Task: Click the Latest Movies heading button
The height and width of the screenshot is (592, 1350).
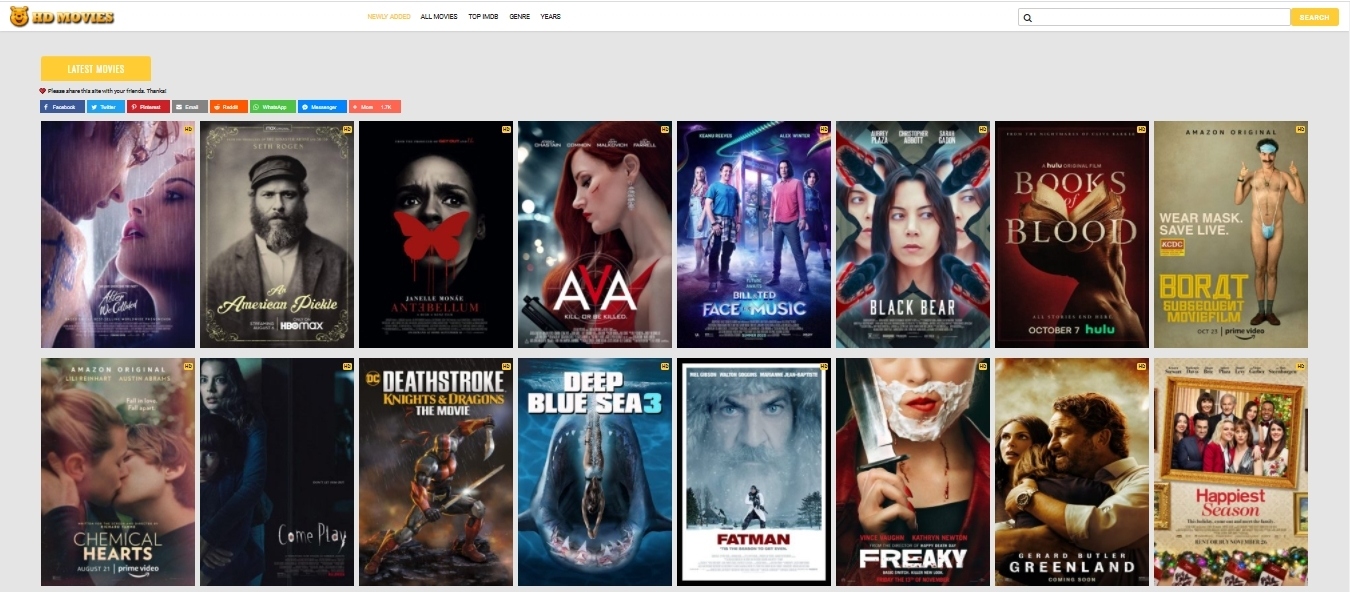Action: point(96,69)
